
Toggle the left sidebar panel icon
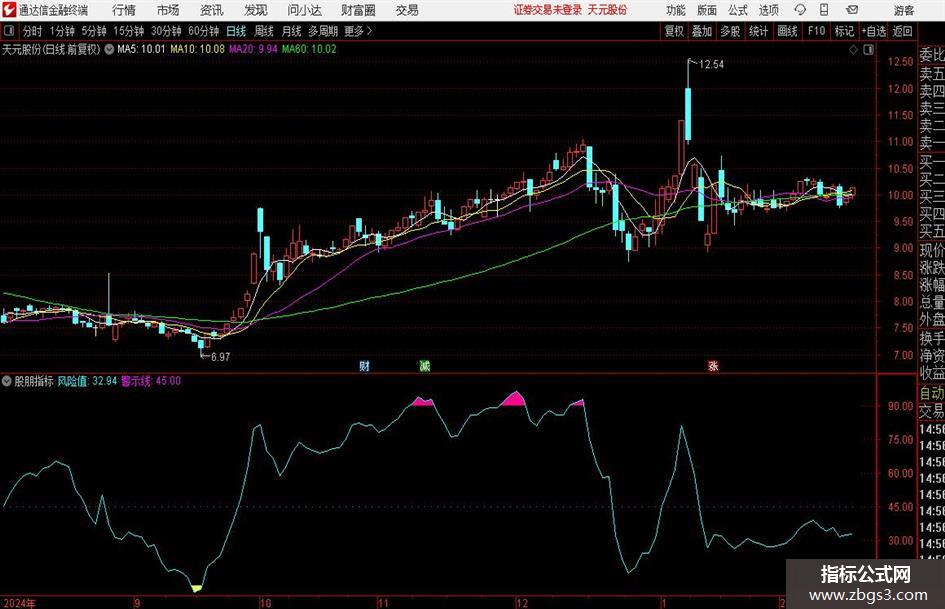click(9, 31)
